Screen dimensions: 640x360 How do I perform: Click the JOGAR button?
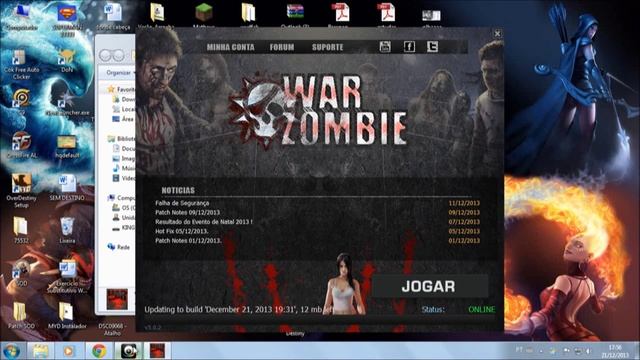tap(430, 286)
